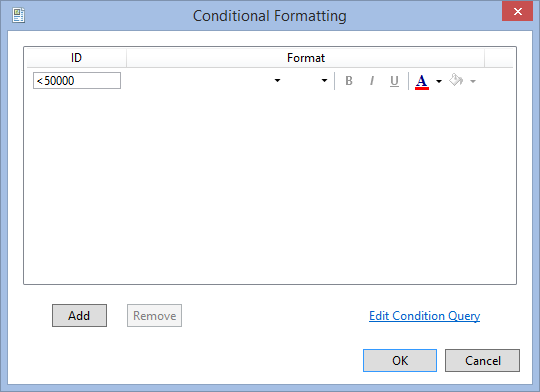Click the Cancel button
Image resolution: width=540 pixels, height=392 pixels.
pos(482,361)
